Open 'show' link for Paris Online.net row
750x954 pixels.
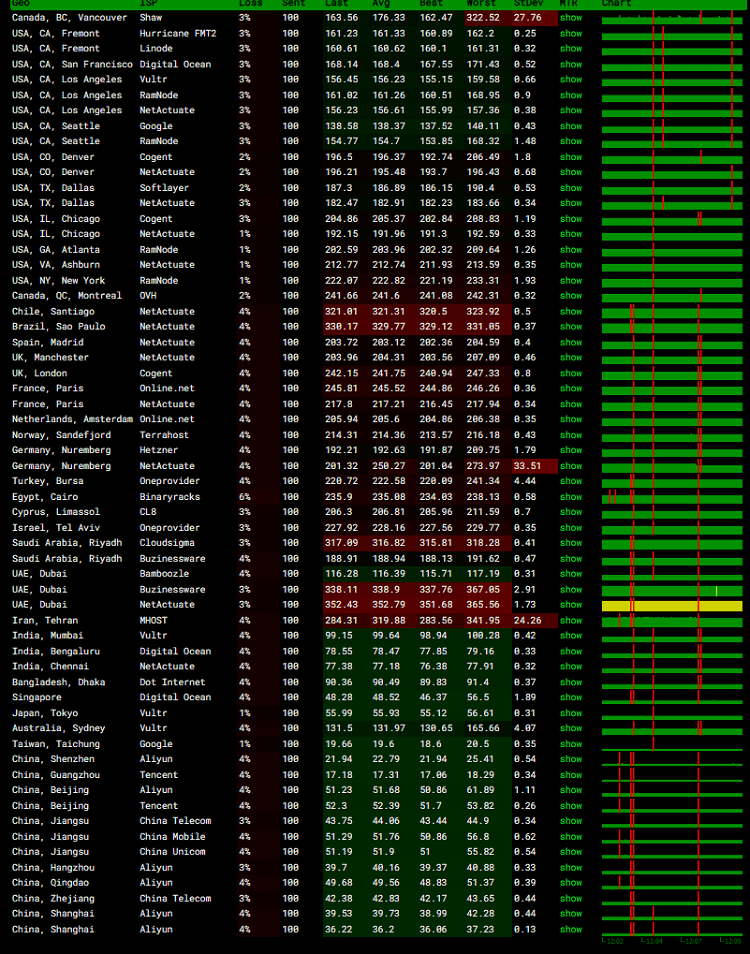click(x=571, y=389)
